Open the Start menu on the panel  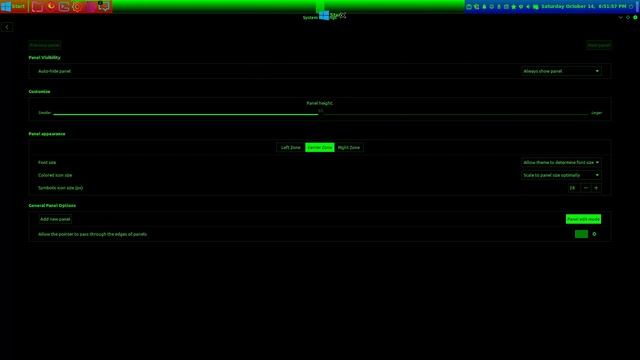tap(14, 7)
